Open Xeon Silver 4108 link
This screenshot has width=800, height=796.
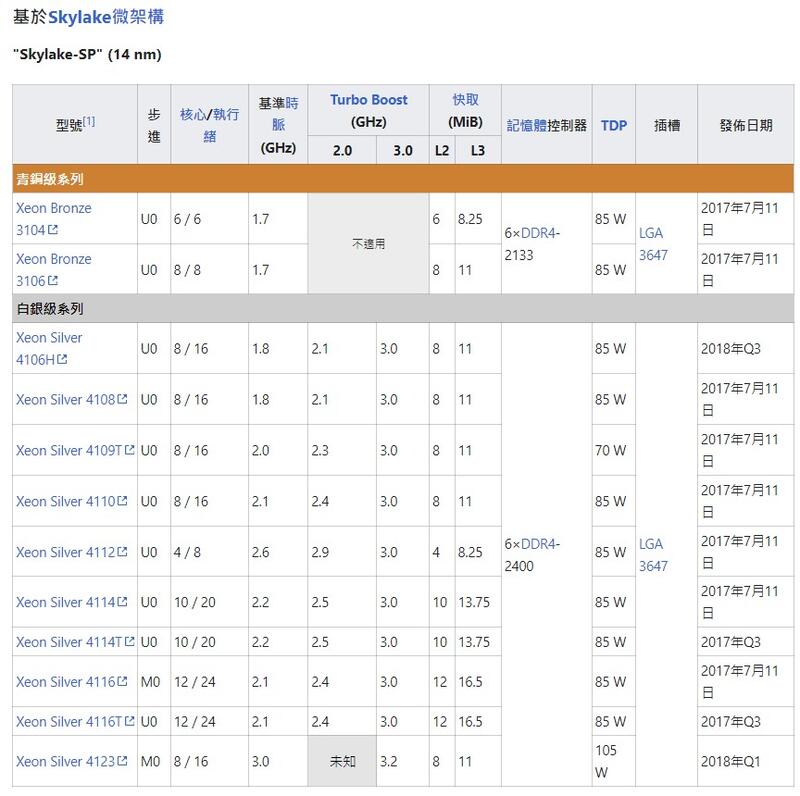click(66, 400)
